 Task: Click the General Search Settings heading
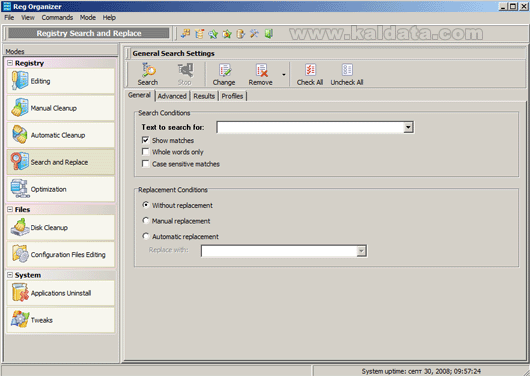[x=173, y=53]
